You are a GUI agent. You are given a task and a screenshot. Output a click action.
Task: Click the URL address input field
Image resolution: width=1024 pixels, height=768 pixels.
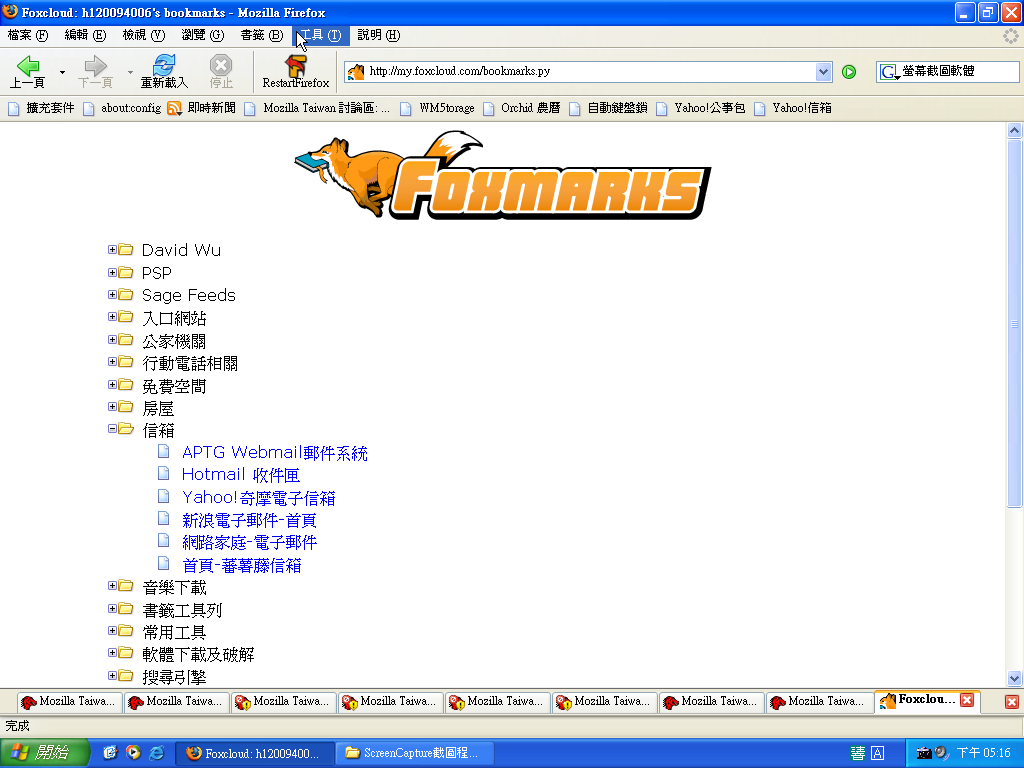coord(590,71)
